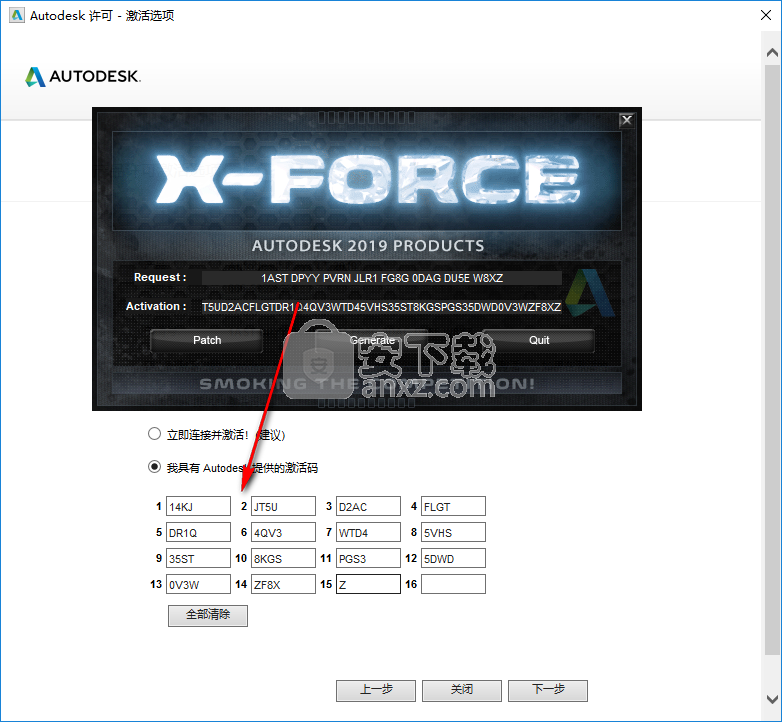Click the Generate button in X-Force
Image resolution: width=782 pixels, height=722 pixels.
372,341
